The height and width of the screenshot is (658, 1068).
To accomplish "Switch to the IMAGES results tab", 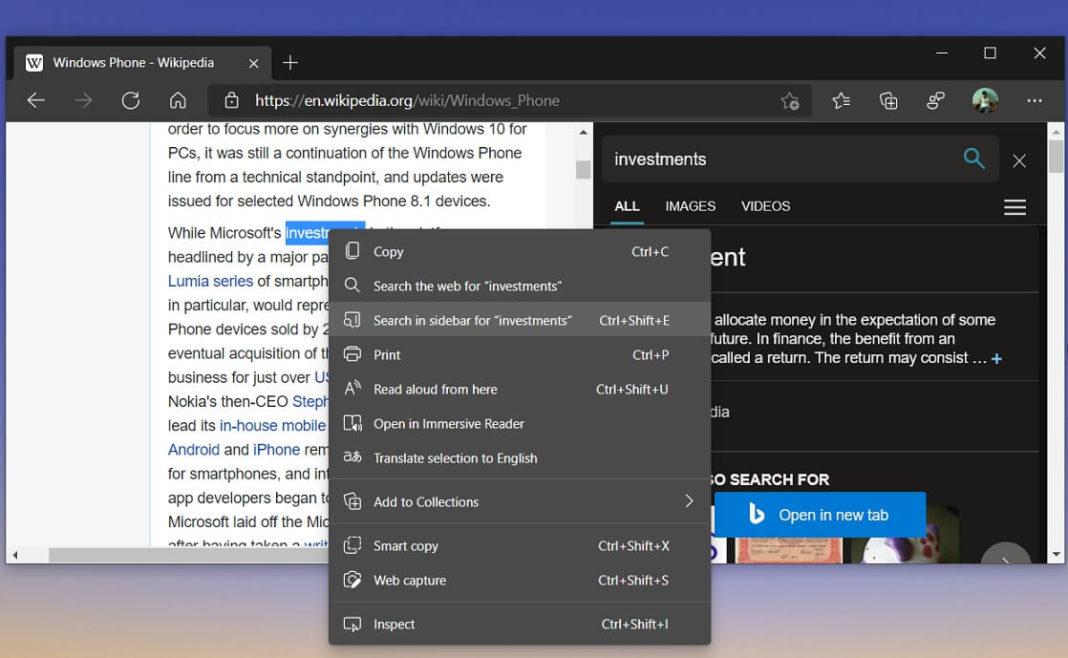I will pyautogui.click(x=689, y=206).
